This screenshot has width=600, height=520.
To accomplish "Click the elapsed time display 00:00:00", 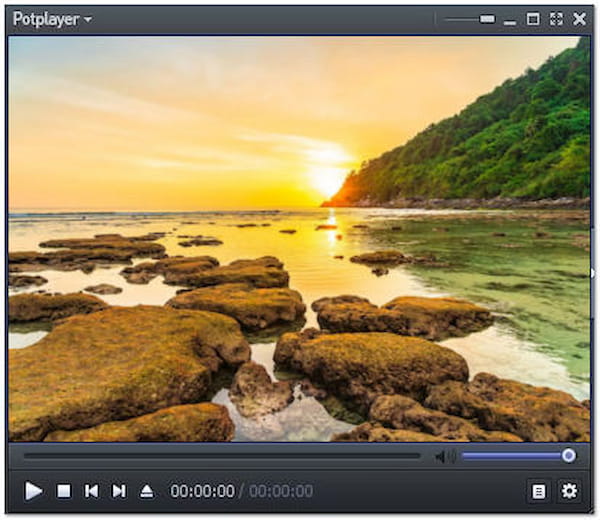I will 202,491.
